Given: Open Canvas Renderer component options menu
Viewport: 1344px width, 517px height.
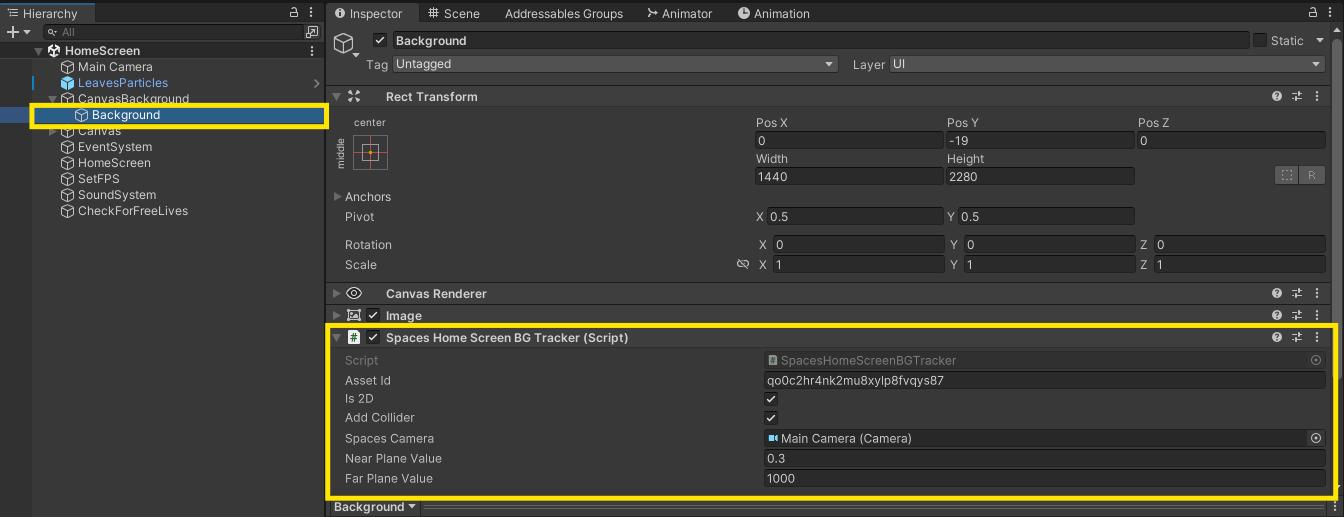Looking at the screenshot, I should click(1317, 294).
